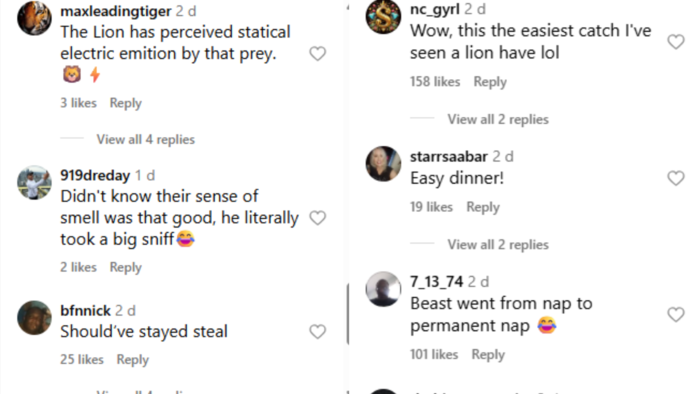Reply to bfnnick's 'Should've stayed steal' comment
The image size is (700, 394).
point(133,360)
